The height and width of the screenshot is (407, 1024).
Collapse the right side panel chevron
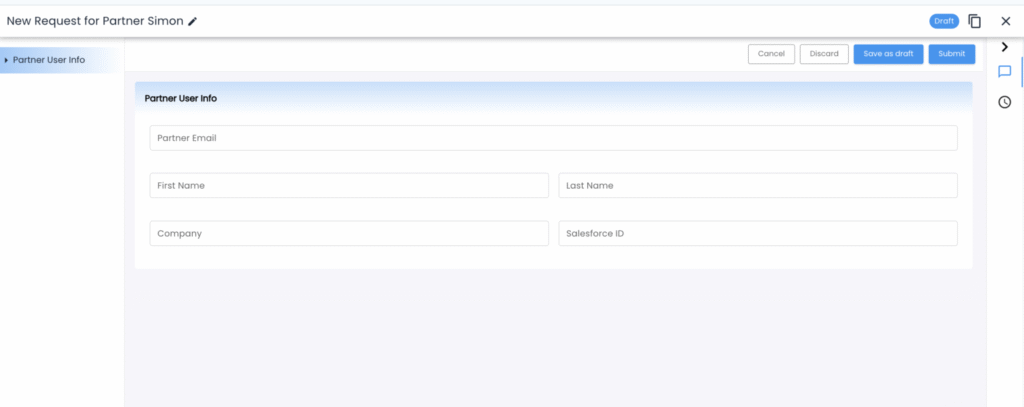click(x=1004, y=47)
